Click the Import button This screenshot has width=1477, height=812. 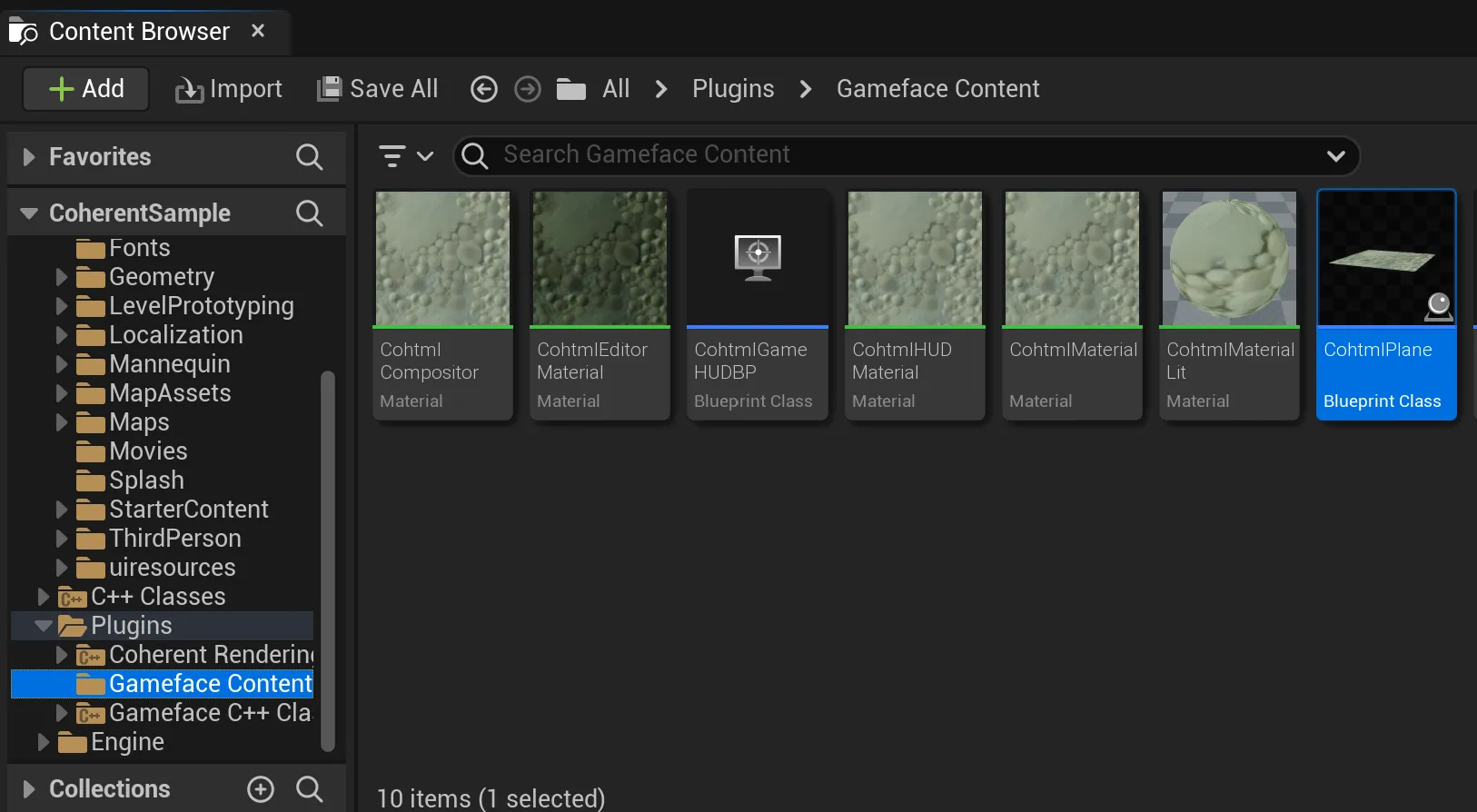click(229, 89)
